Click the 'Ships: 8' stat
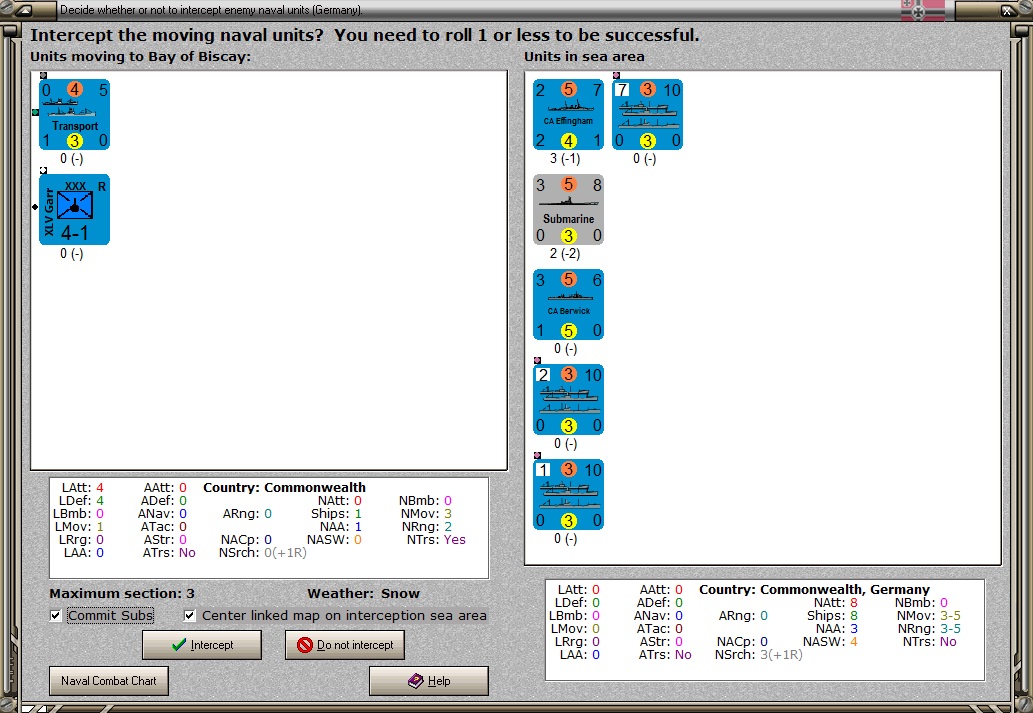Viewport: 1033px width, 713px height. point(832,615)
